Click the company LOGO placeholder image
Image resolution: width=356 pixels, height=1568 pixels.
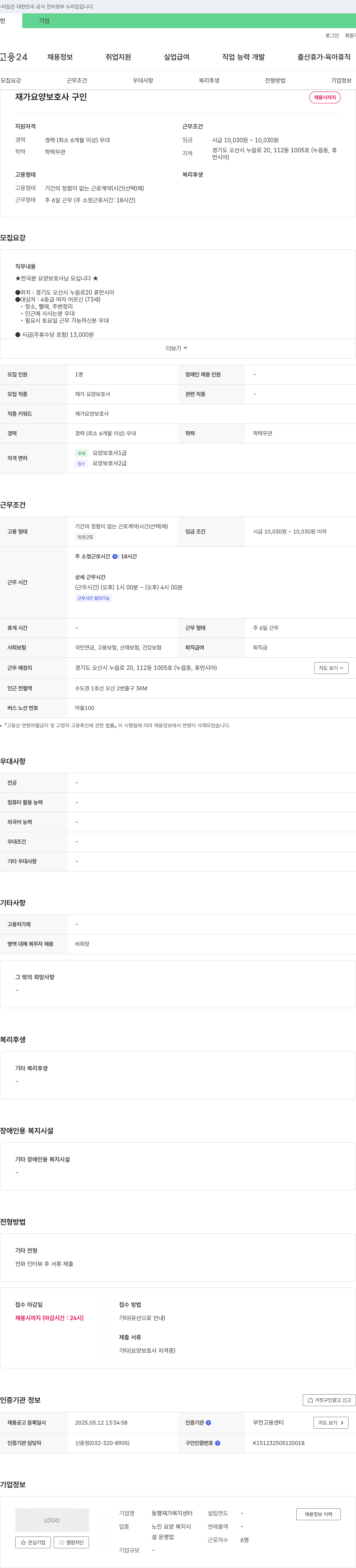coord(52,1520)
